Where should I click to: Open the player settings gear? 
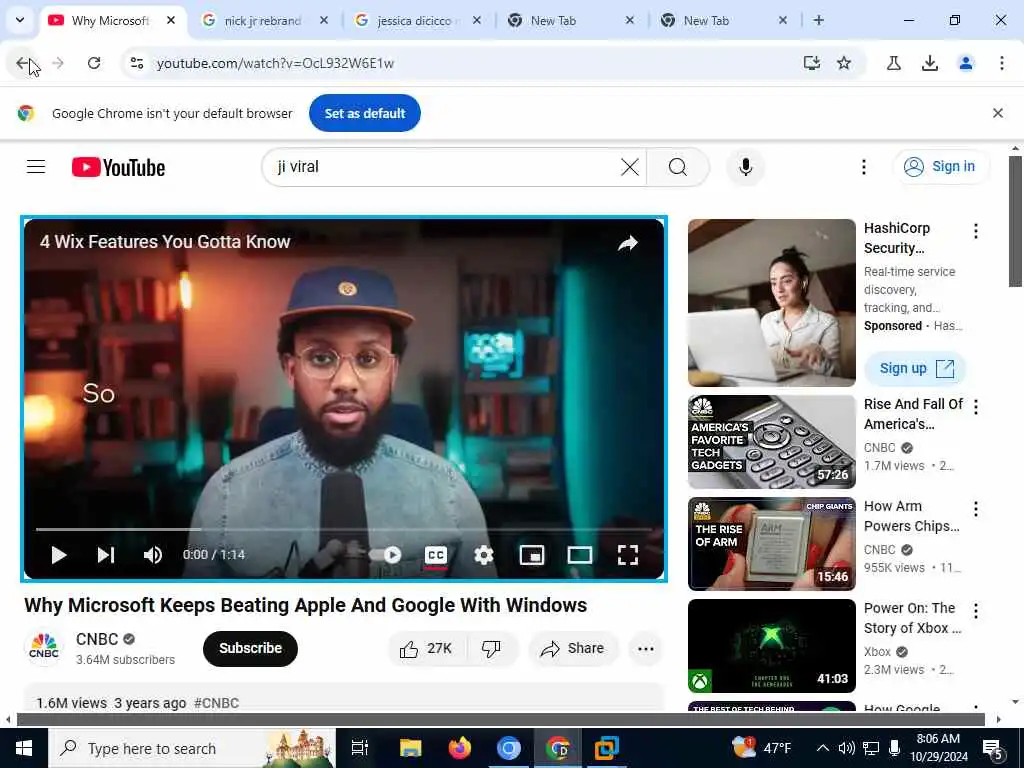(483, 555)
